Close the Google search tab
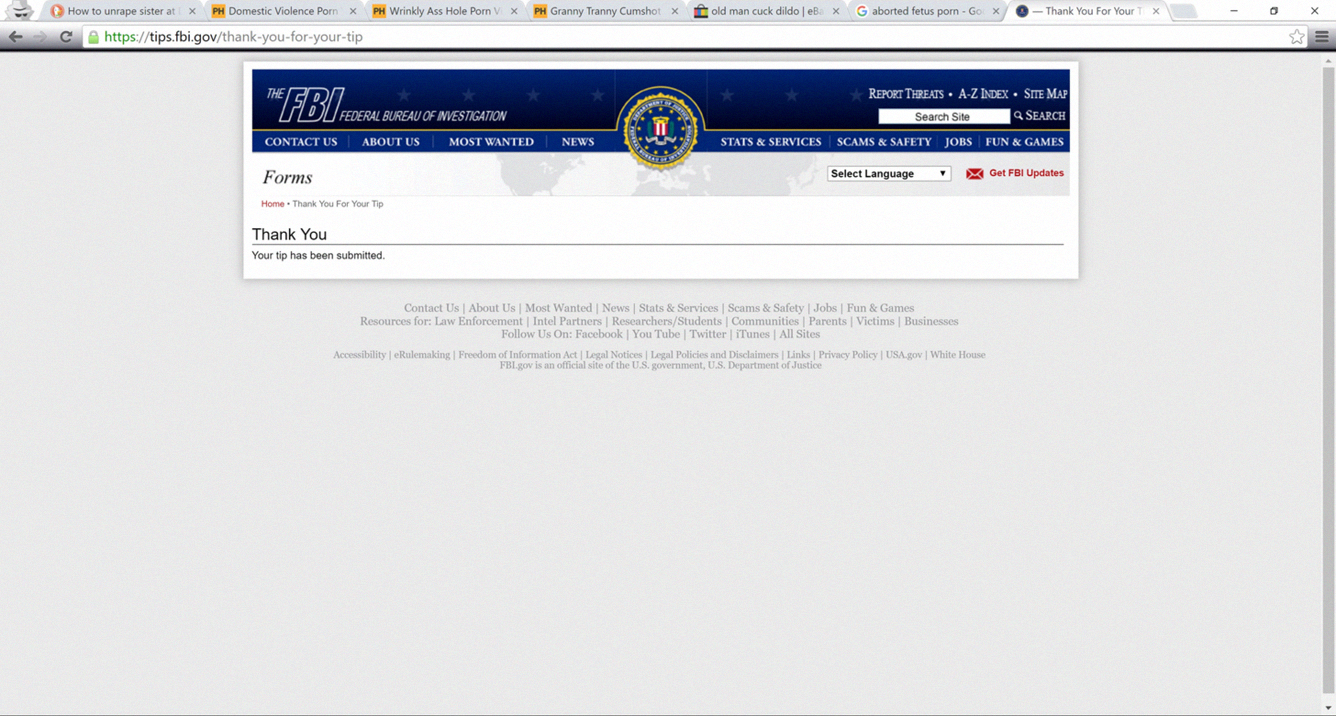 coord(996,11)
